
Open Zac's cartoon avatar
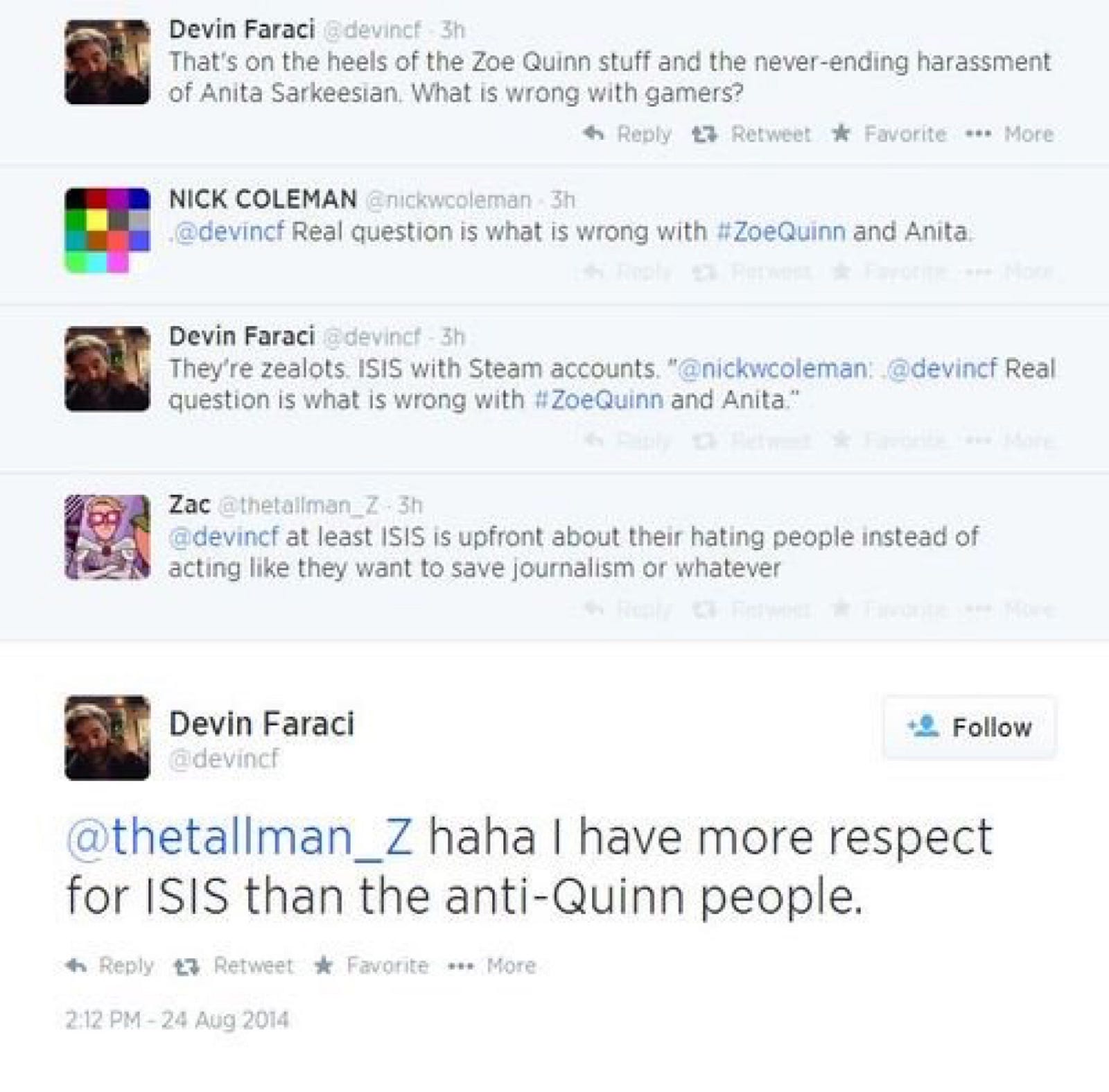[107, 537]
